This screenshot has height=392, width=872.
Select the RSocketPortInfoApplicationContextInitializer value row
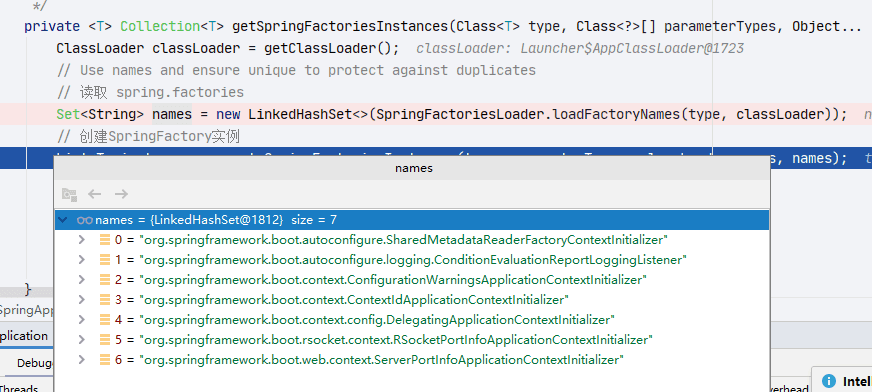tap(412, 340)
